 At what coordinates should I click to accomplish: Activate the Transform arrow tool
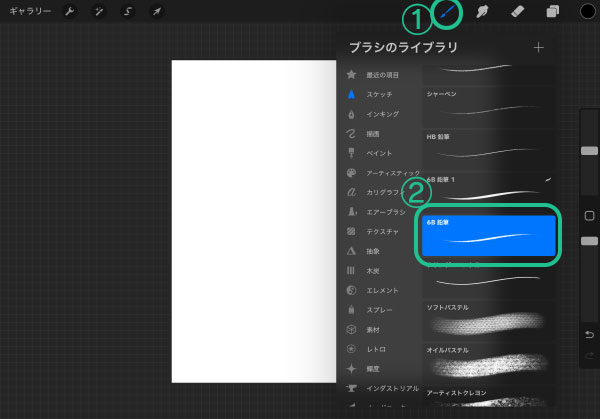(x=157, y=11)
